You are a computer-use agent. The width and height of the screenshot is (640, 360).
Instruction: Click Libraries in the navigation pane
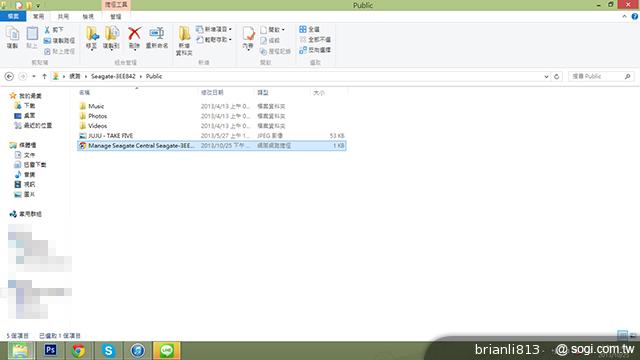(23, 145)
